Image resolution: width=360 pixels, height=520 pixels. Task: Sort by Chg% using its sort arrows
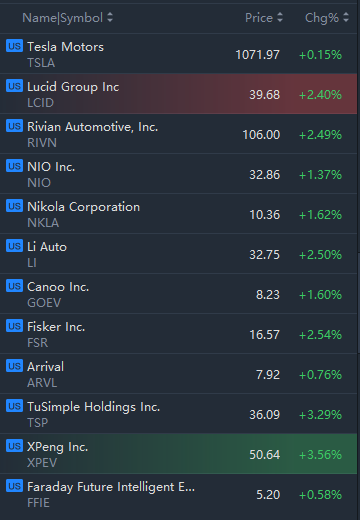[346, 18]
